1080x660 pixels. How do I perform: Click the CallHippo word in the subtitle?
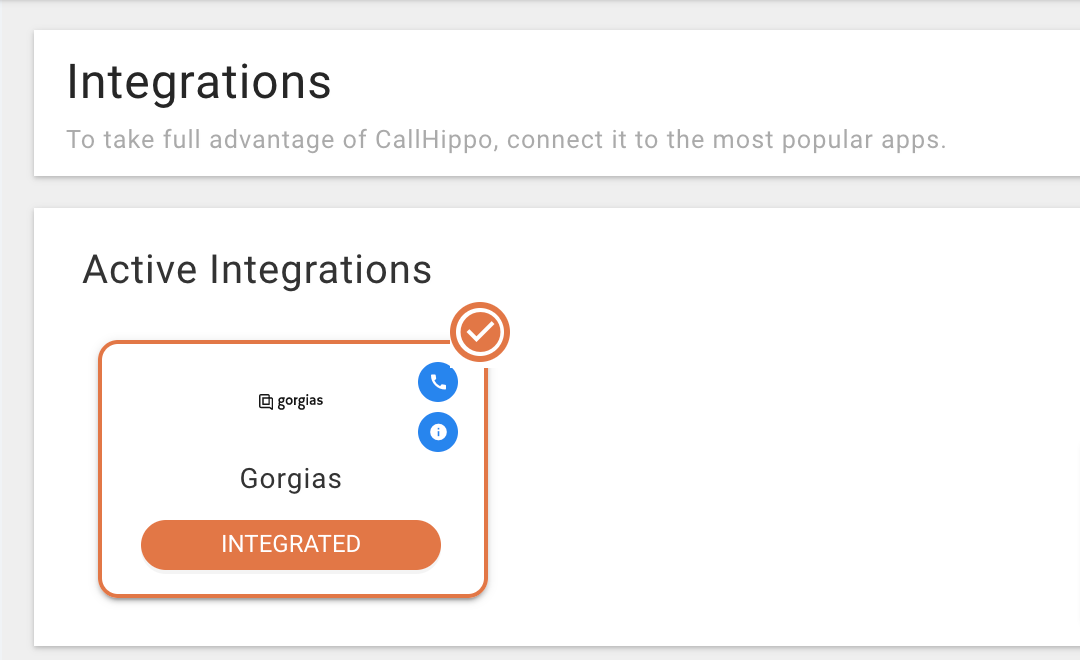(x=435, y=139)
